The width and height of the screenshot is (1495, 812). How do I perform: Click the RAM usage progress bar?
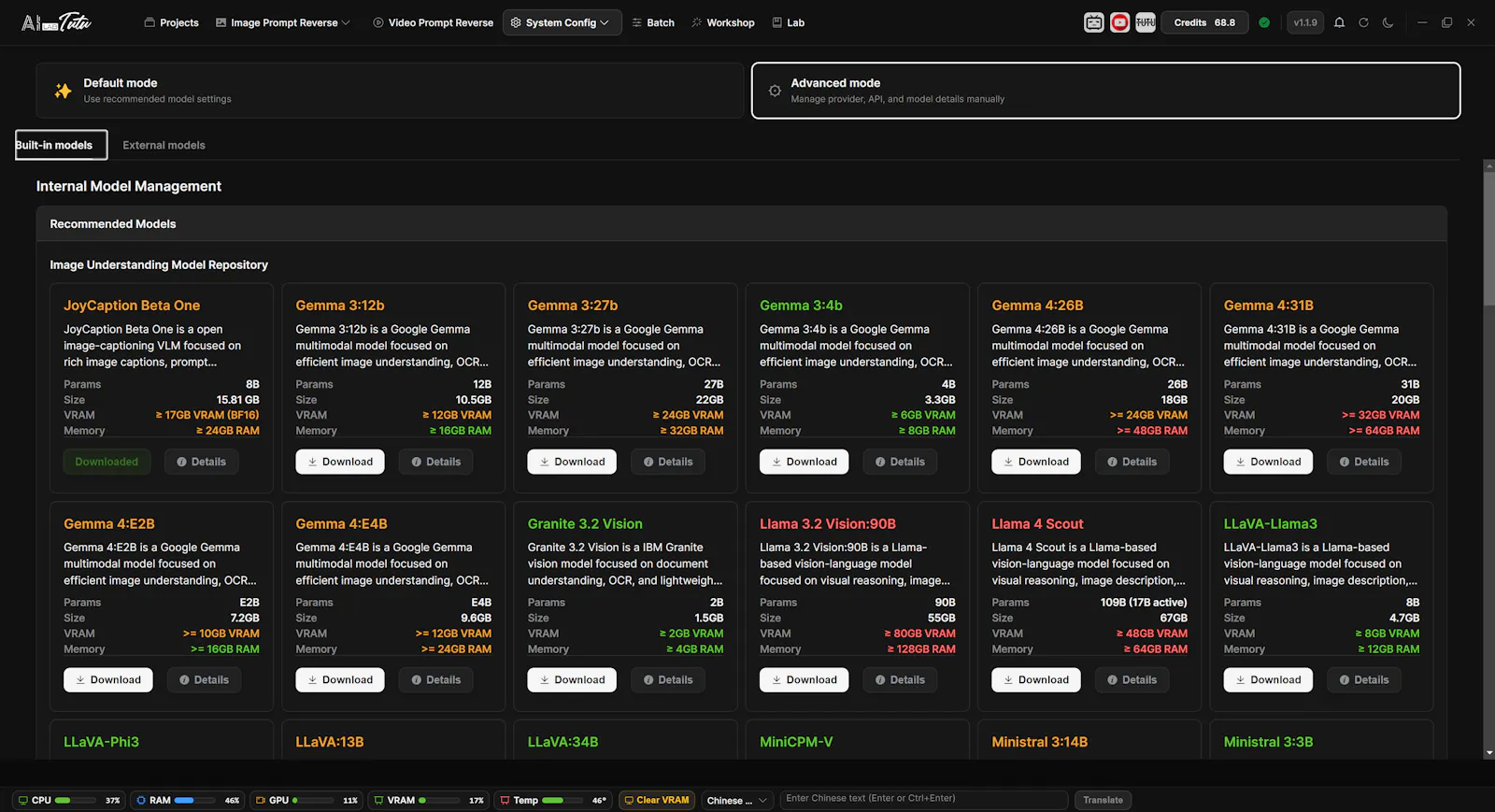coord(195,801)
